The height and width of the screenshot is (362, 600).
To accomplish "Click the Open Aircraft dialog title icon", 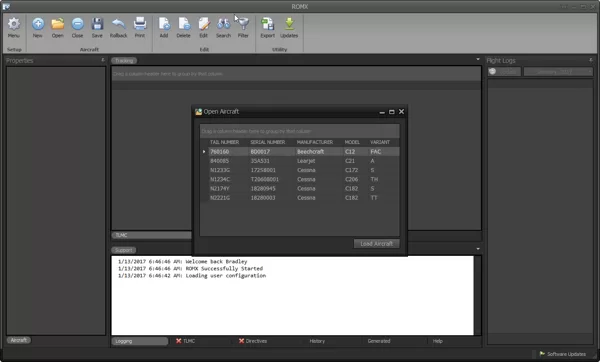I will tap(198, 112).
